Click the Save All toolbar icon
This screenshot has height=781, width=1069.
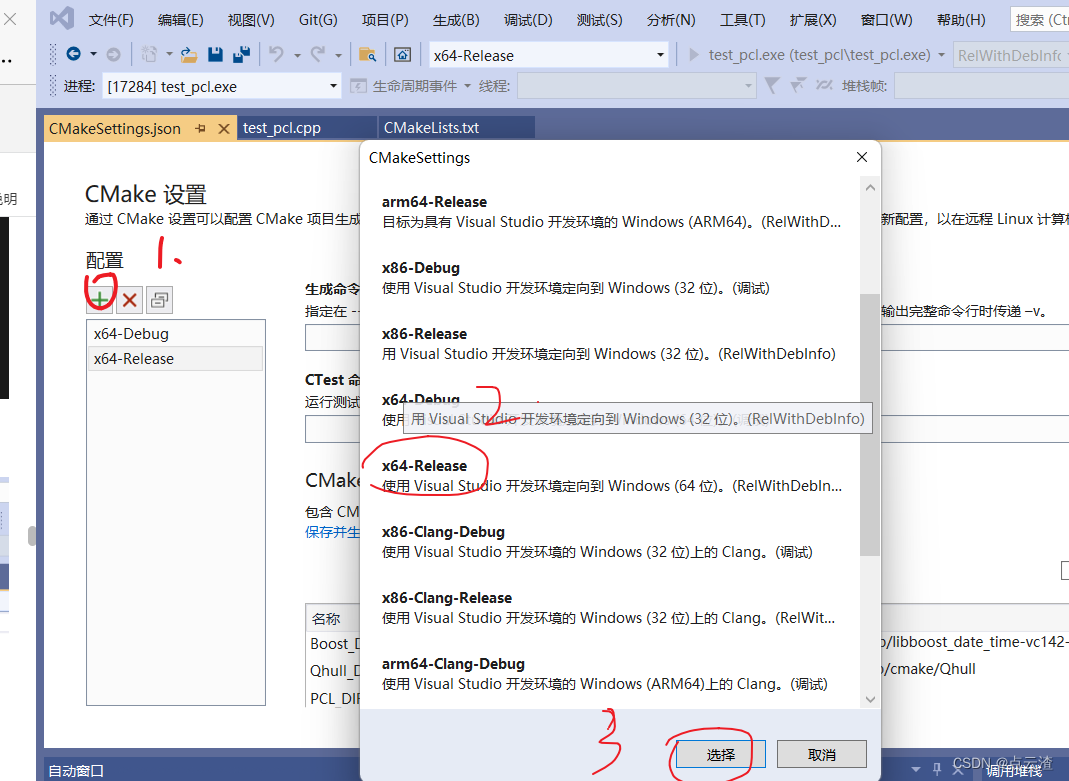coord(241,55)
